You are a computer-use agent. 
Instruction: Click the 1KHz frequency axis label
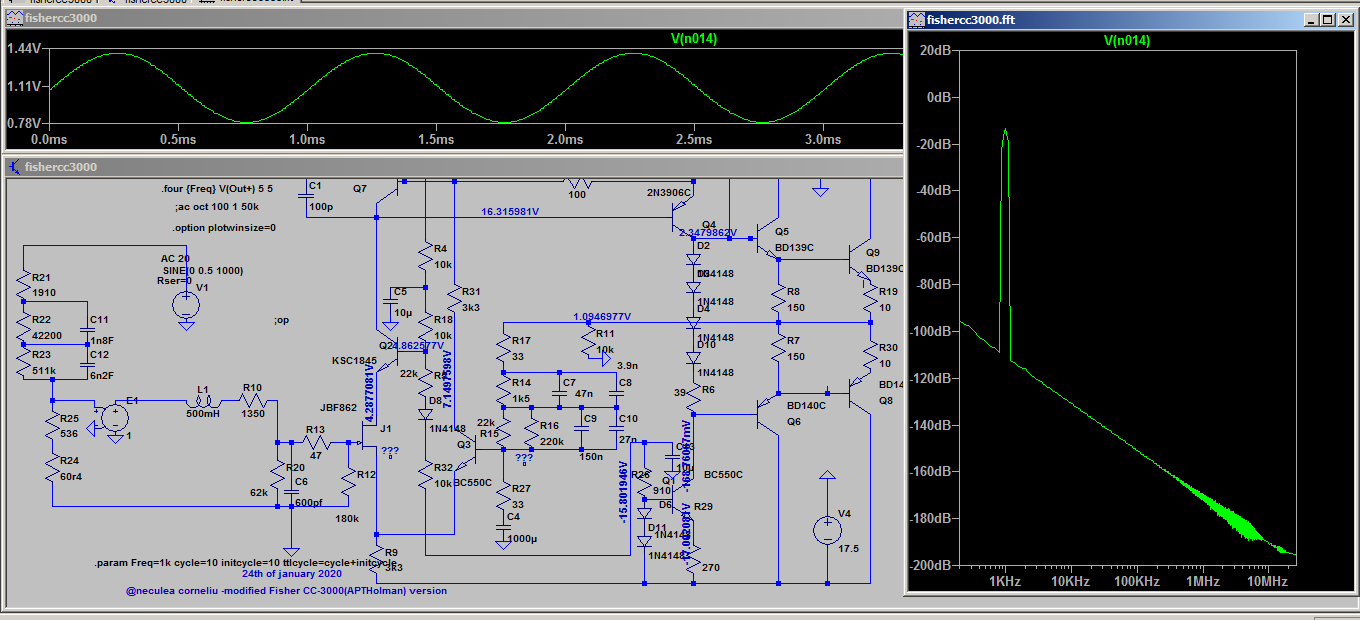pos(1004,581)
